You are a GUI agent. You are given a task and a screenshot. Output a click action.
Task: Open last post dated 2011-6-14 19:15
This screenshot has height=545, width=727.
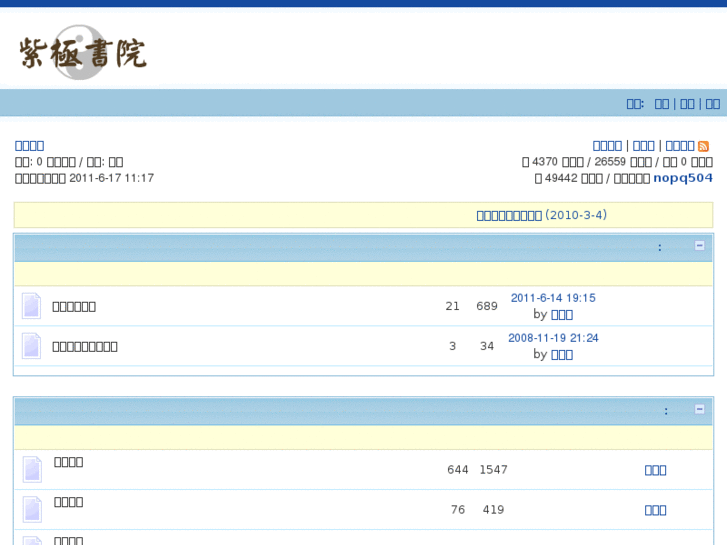coord(553,298)
